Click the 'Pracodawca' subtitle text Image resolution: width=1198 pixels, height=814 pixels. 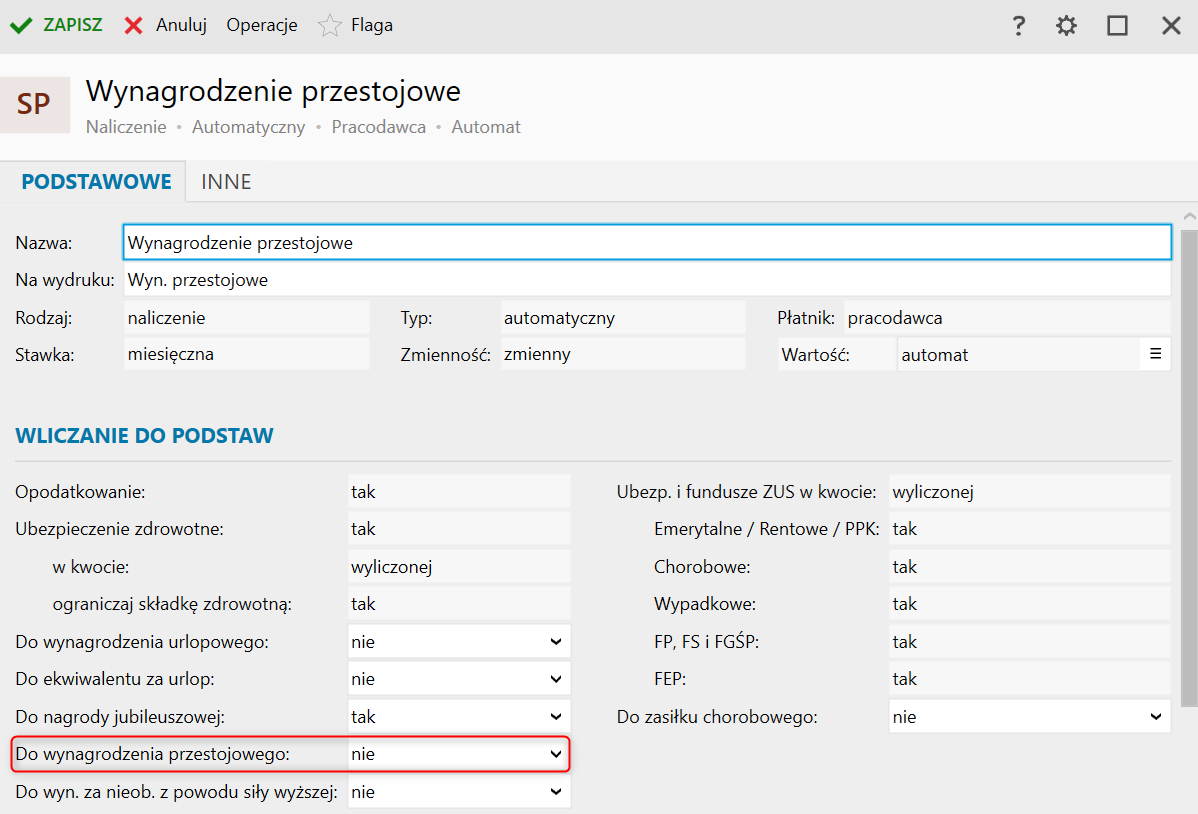coord(378,127)
